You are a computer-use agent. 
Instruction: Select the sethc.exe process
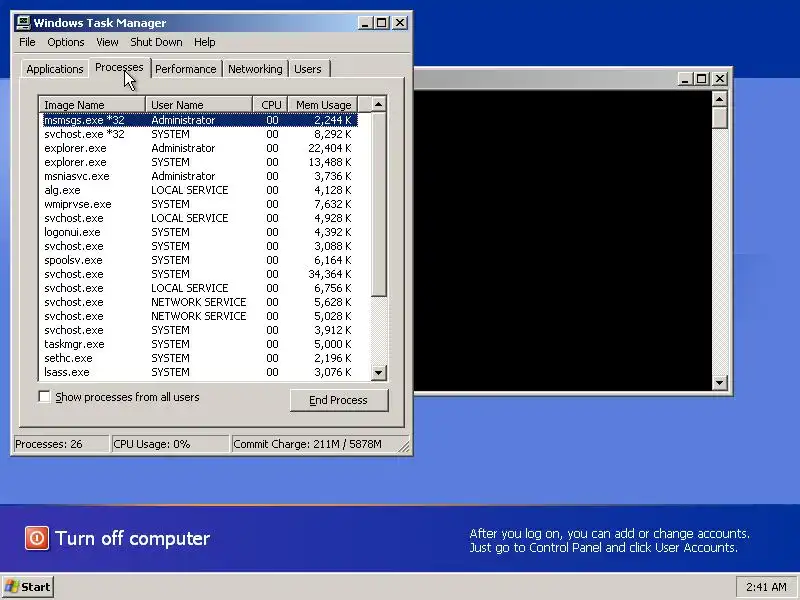click(199, 358)
